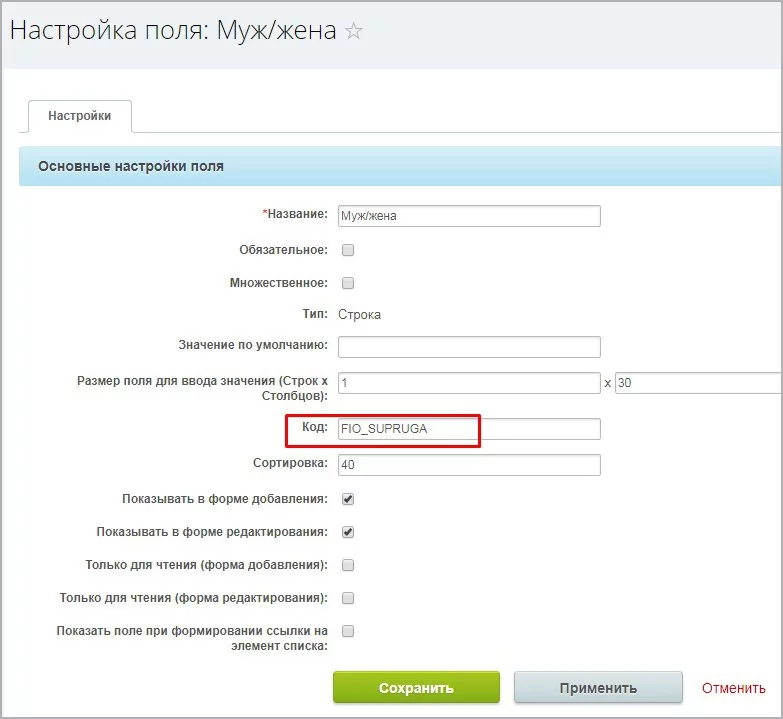Viewport: 783px width, 719px height.
Task: Select the columns count field containing 30
Action: (x=697, y=383)
